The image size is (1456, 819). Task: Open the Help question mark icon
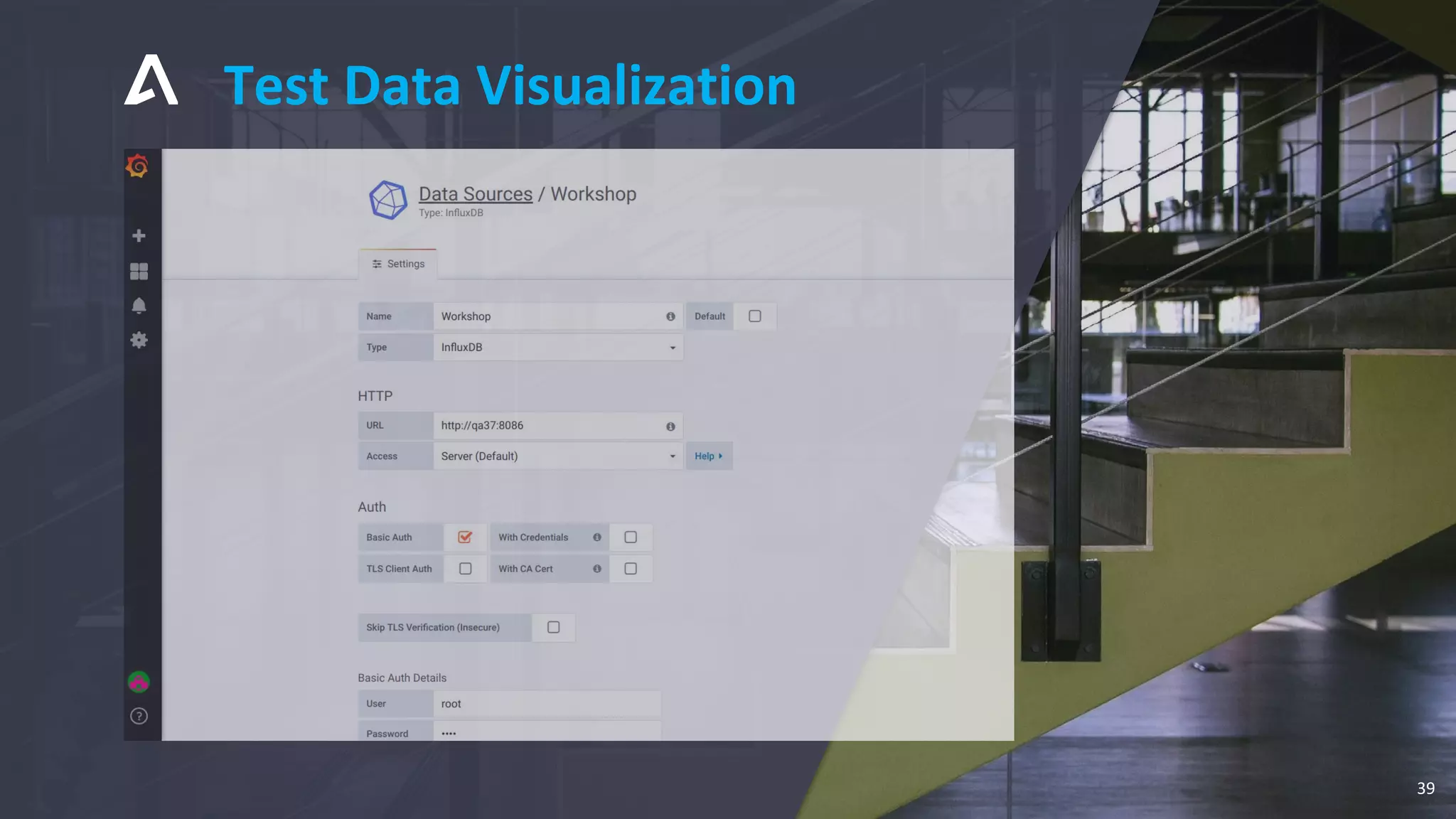pos(139,716)
